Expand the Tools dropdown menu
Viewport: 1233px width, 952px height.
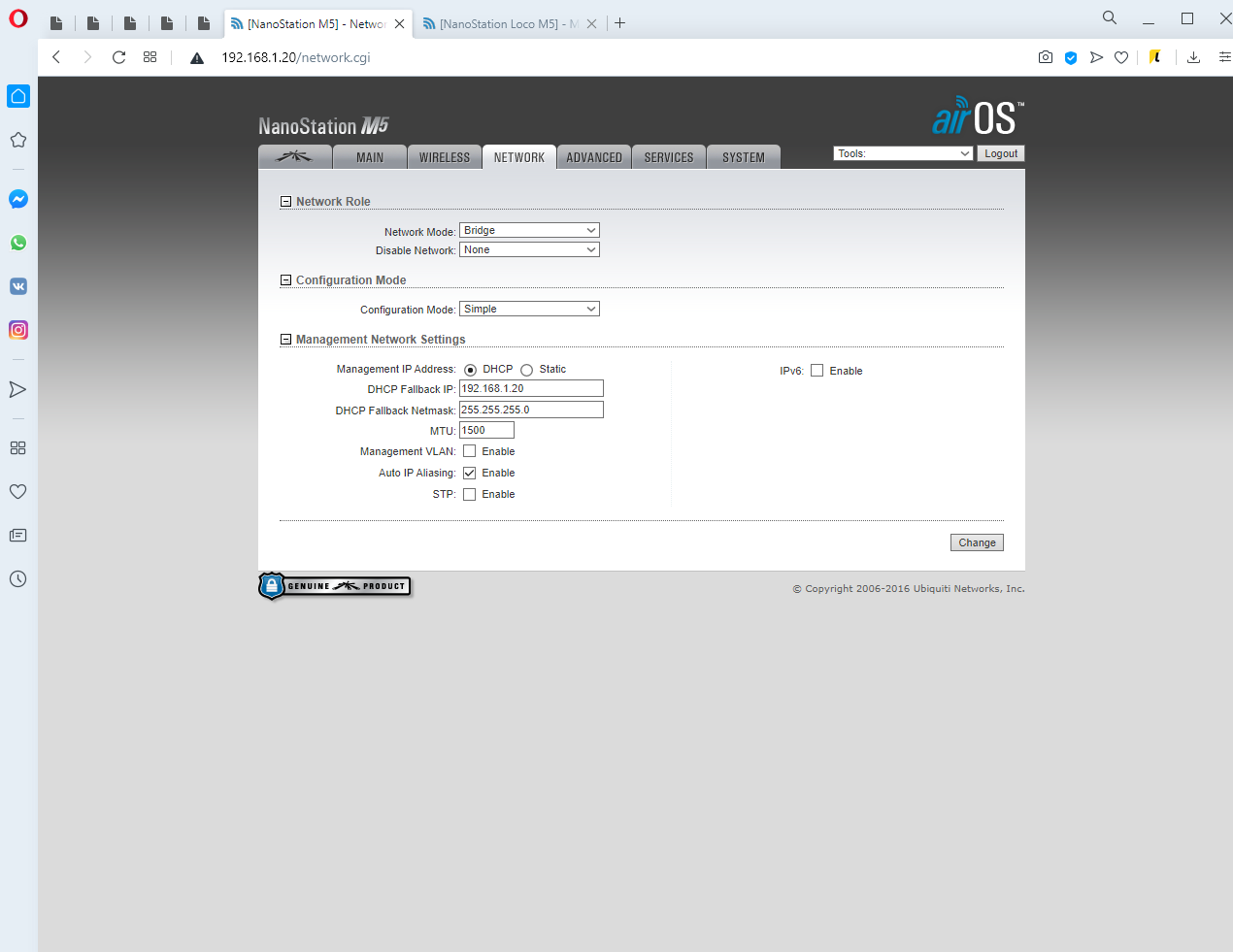coord(903,153)
